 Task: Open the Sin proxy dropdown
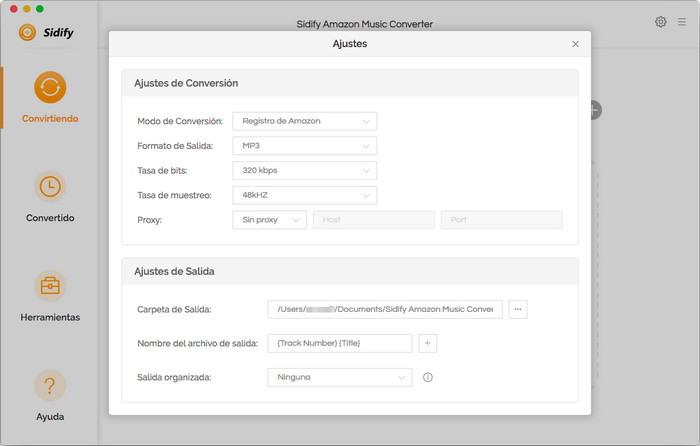(x=269, y=220)
